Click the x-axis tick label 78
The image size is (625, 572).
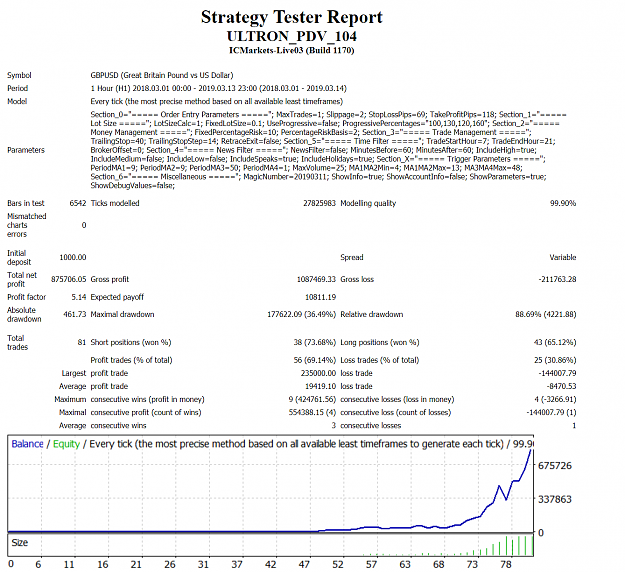pyautogui.click(x=506, y=564)
